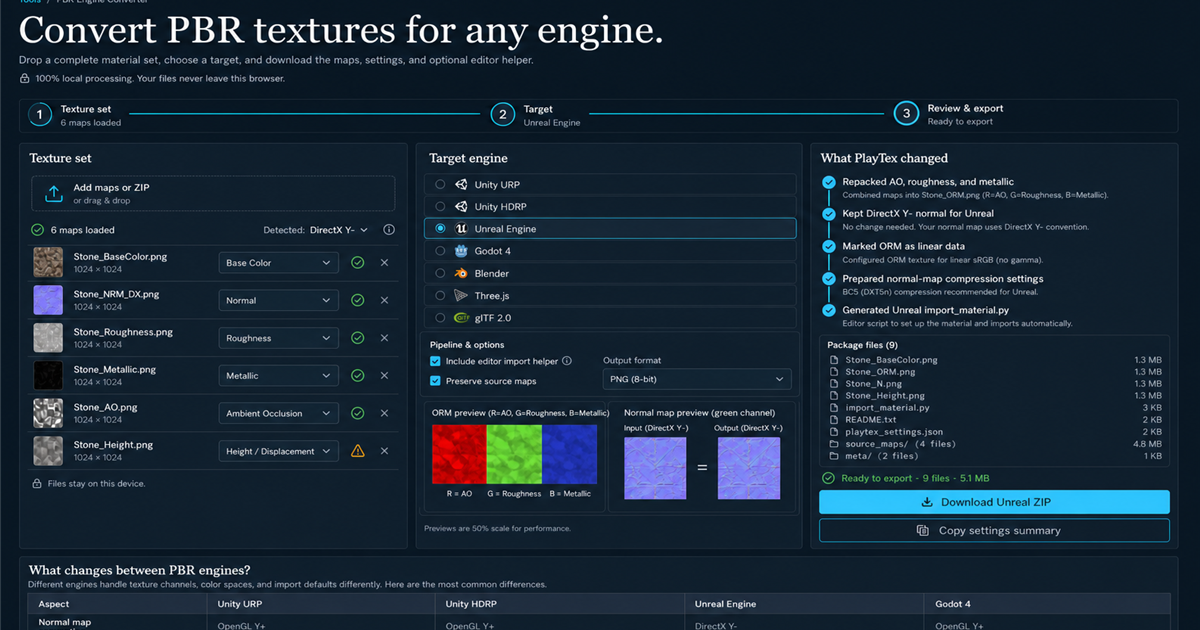
Task: Click the green check for Stone_NRM_DX.png
Action: point(358,300)
